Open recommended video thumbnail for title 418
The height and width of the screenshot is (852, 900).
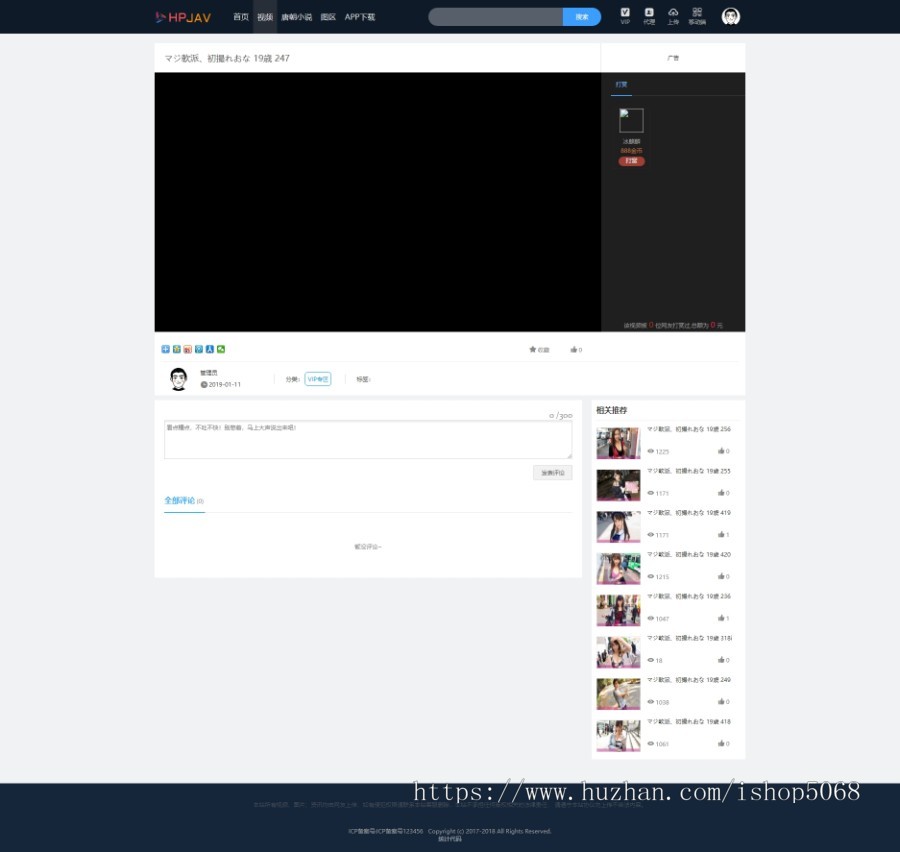[618, 735]
